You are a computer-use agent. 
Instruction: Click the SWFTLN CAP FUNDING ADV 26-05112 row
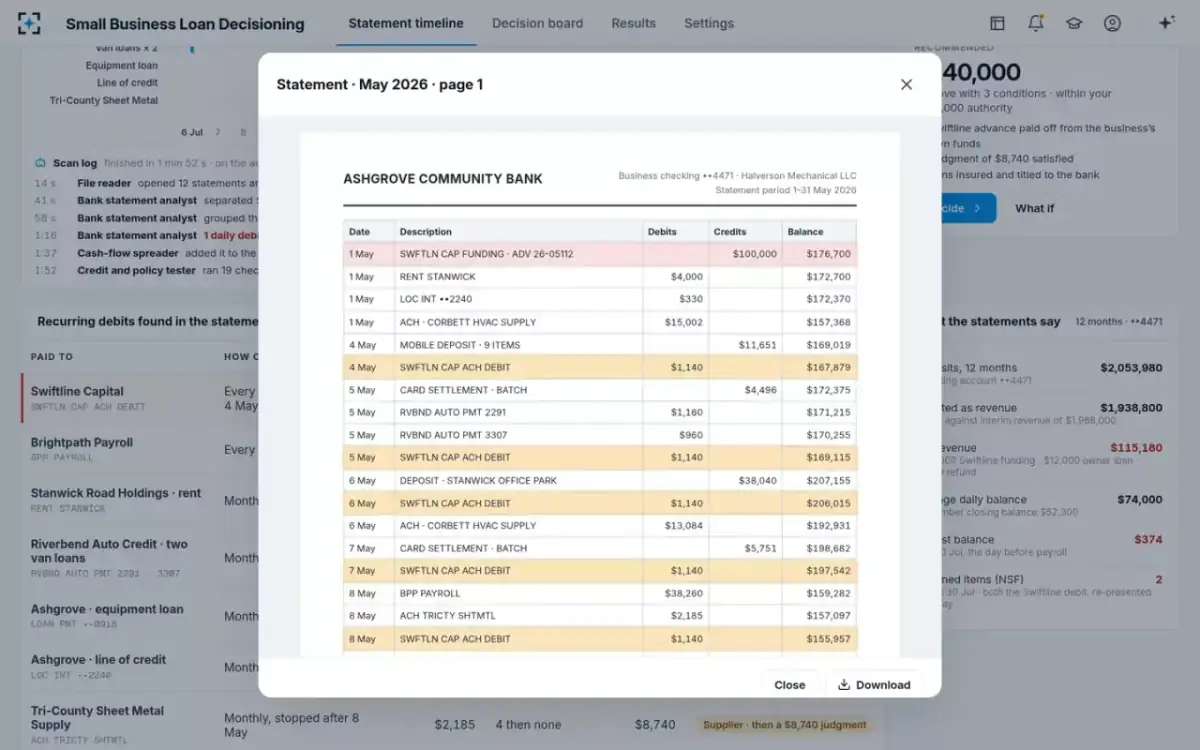pyautogui.click(x=600, y=254)
